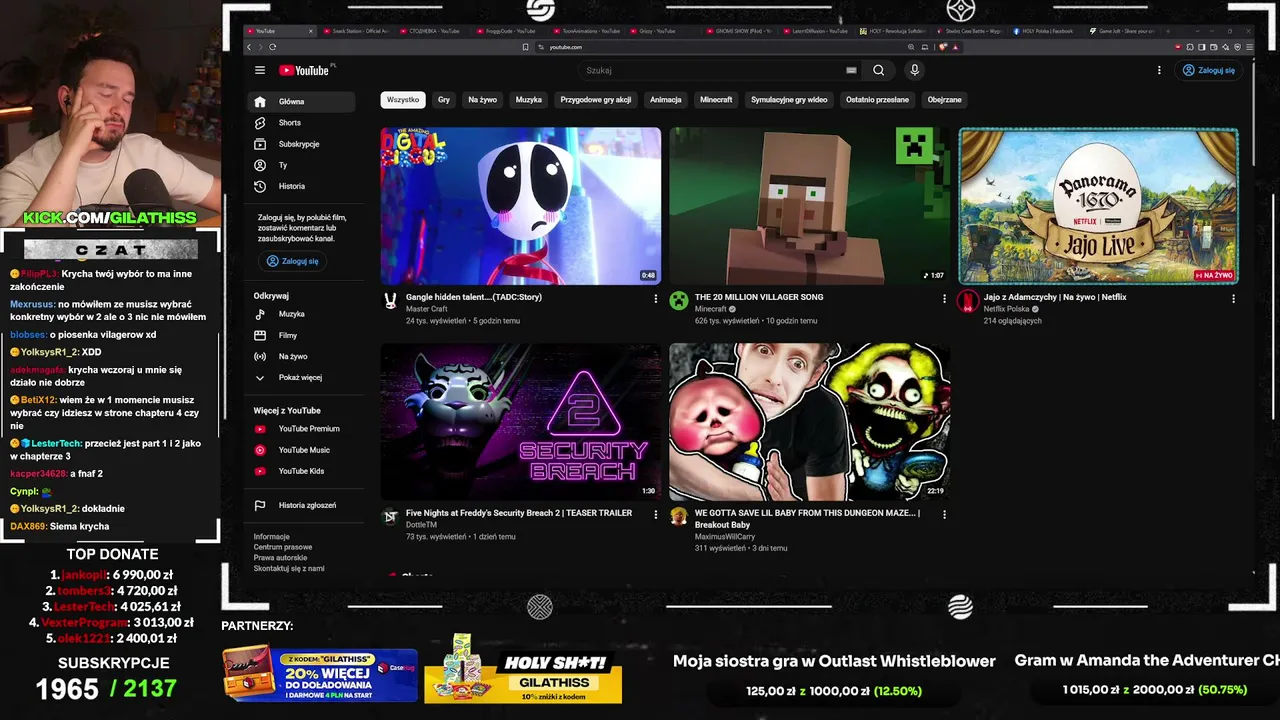The image size is (1280, 720).
Task: Click the Szukaj search field
Action: point(710,70)
